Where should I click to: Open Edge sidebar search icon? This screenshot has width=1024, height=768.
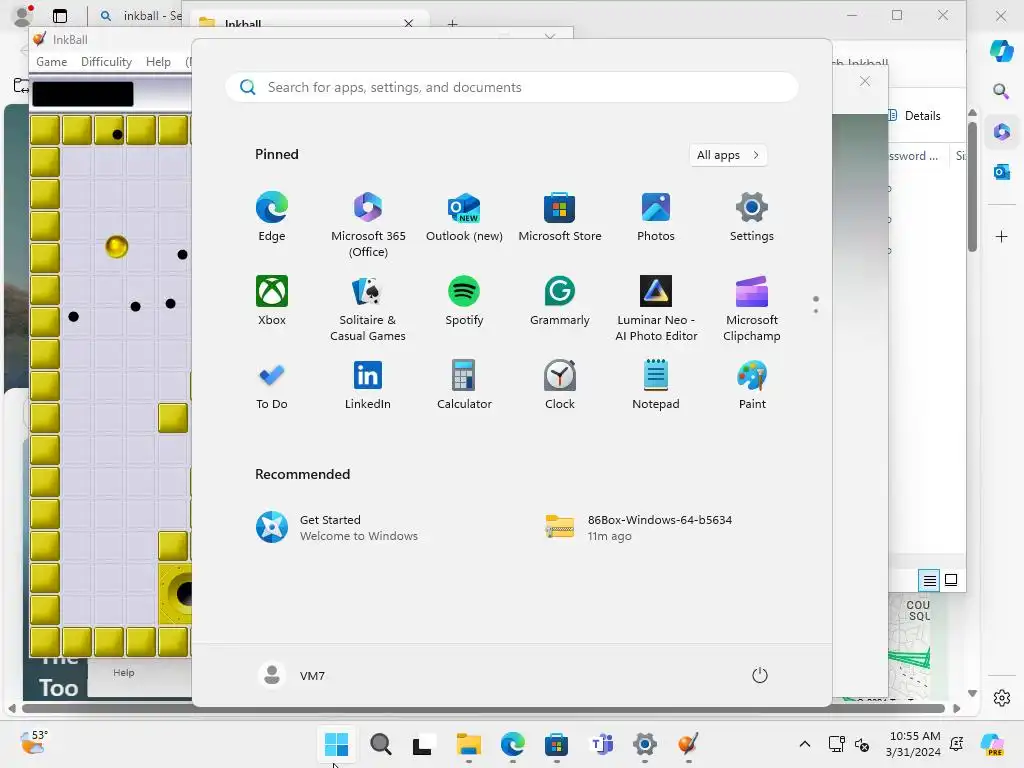[x=1001, y=91]
